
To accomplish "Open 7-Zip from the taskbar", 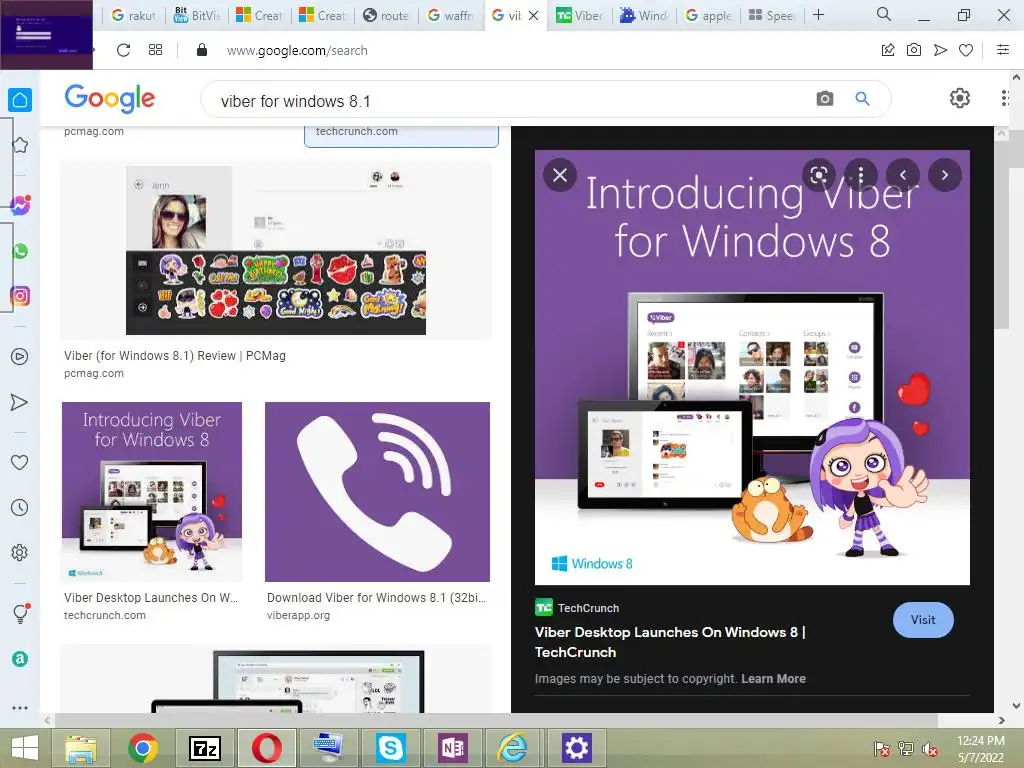I will click(204, 748).
